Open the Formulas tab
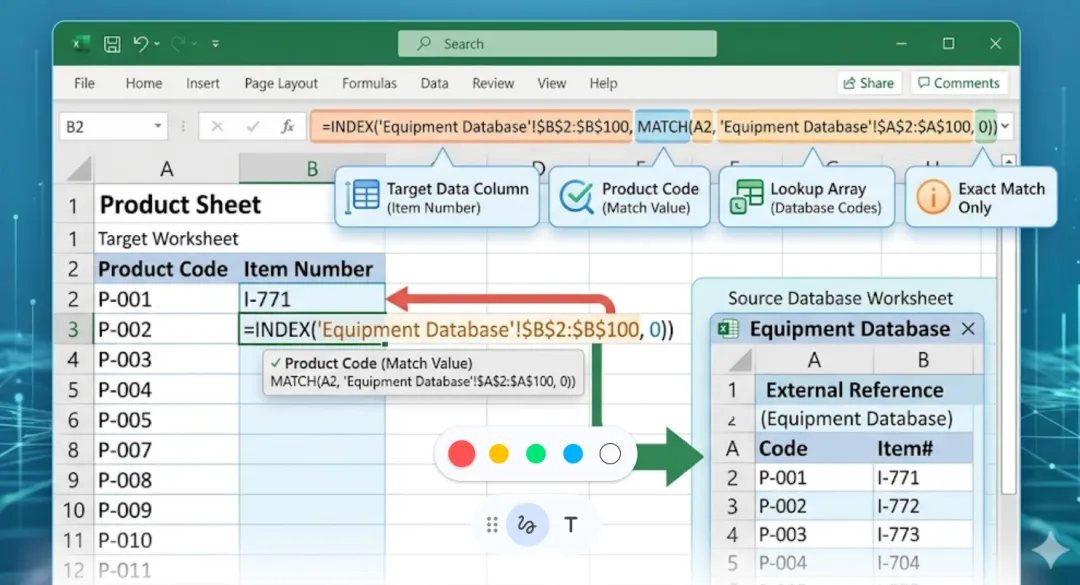This screenshot has width=1080, height=585. tap(369, 83)
